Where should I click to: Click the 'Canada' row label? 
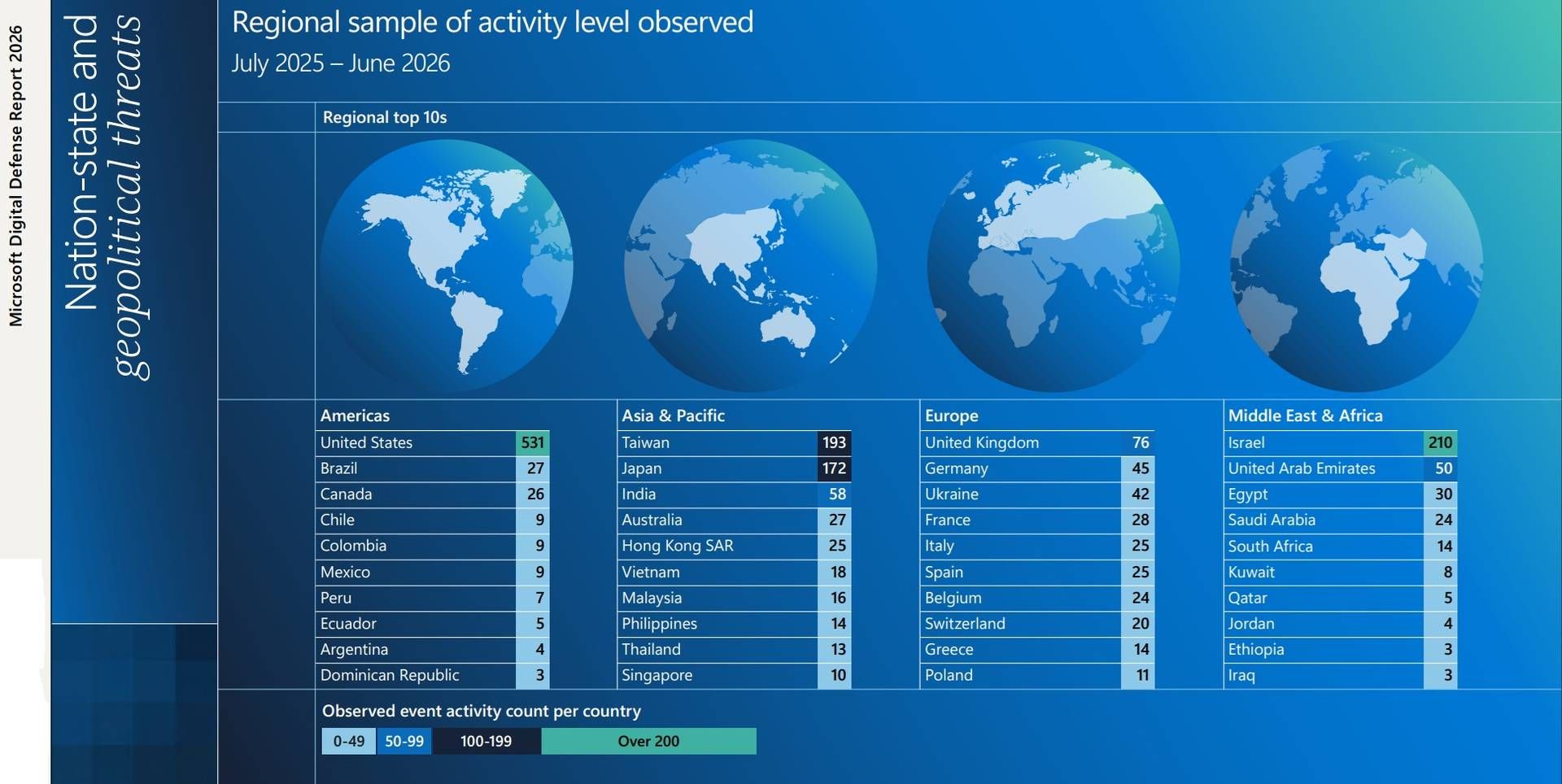click(x=346, y=494)
